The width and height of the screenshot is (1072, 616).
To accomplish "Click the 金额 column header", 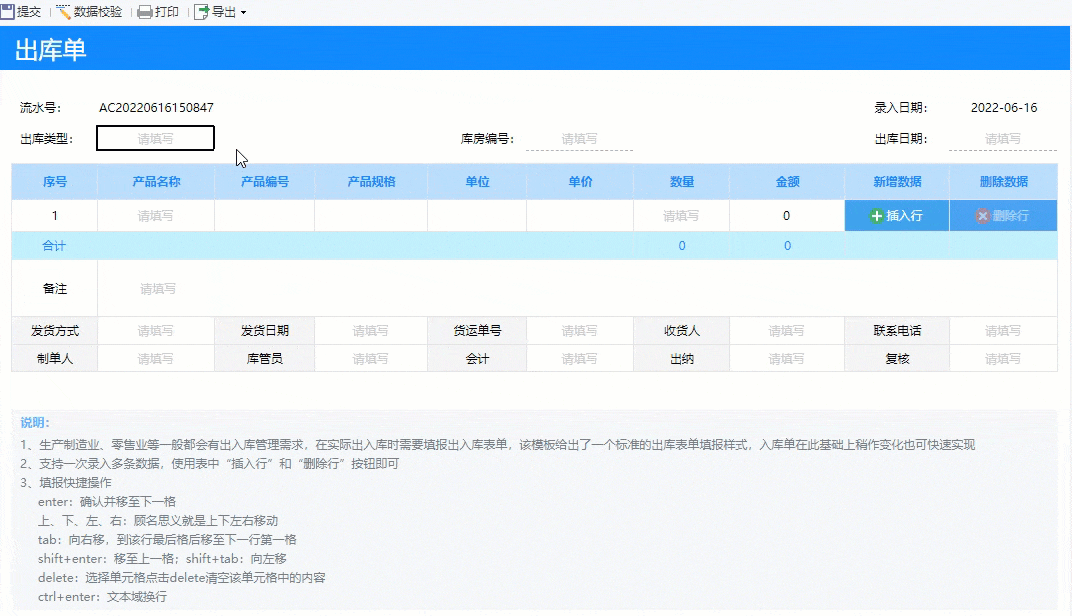I will [787, 182].
